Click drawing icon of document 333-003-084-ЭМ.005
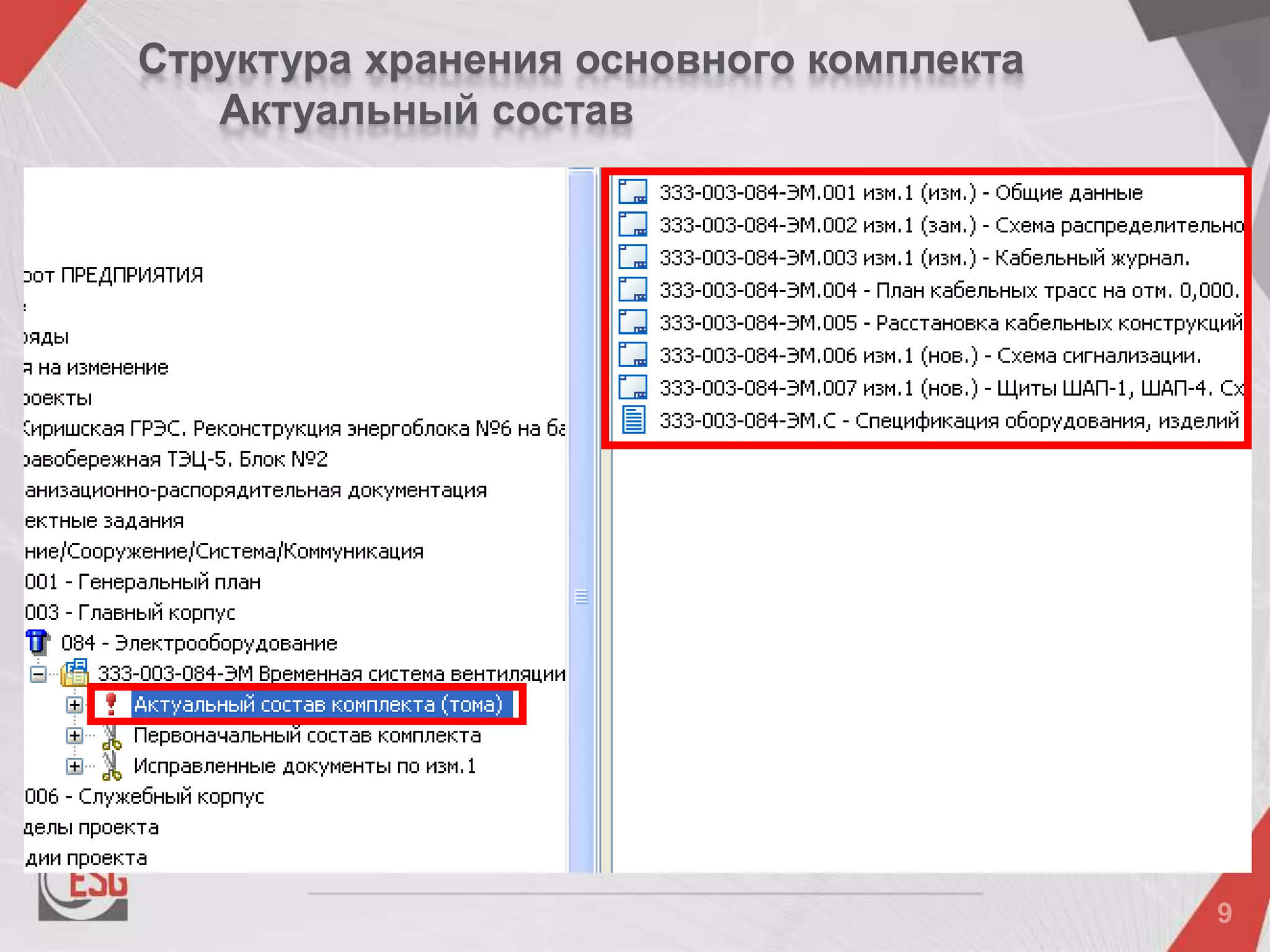 coord(633,322)
